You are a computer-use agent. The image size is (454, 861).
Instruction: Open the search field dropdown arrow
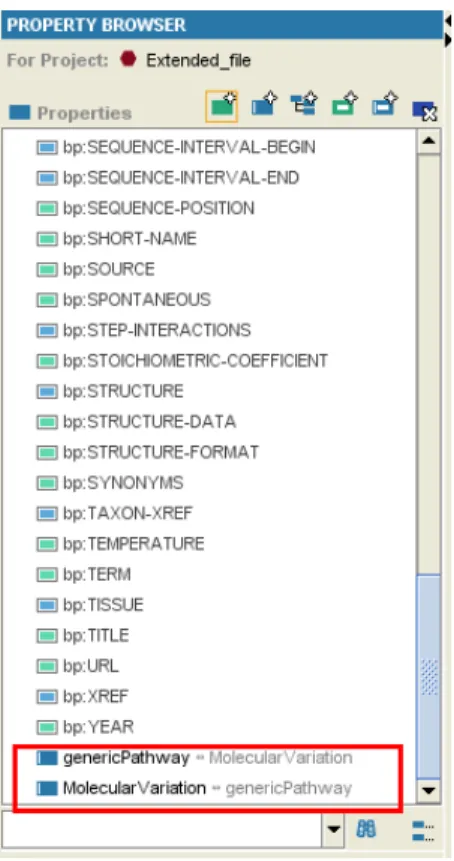[333, 828]
